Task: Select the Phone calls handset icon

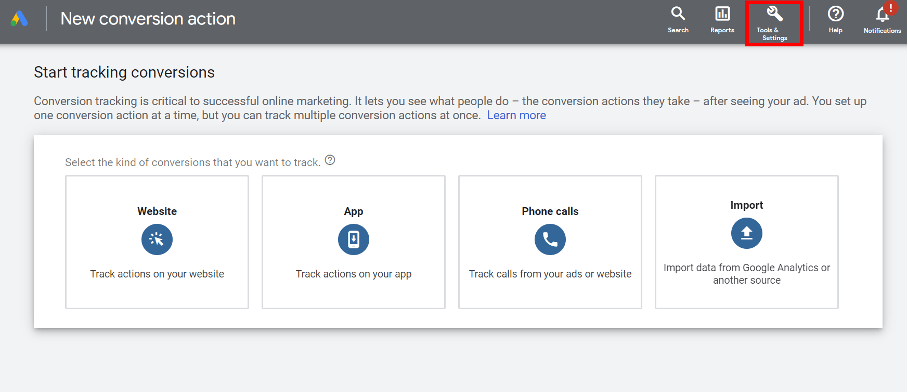Action: pos(550,239)
